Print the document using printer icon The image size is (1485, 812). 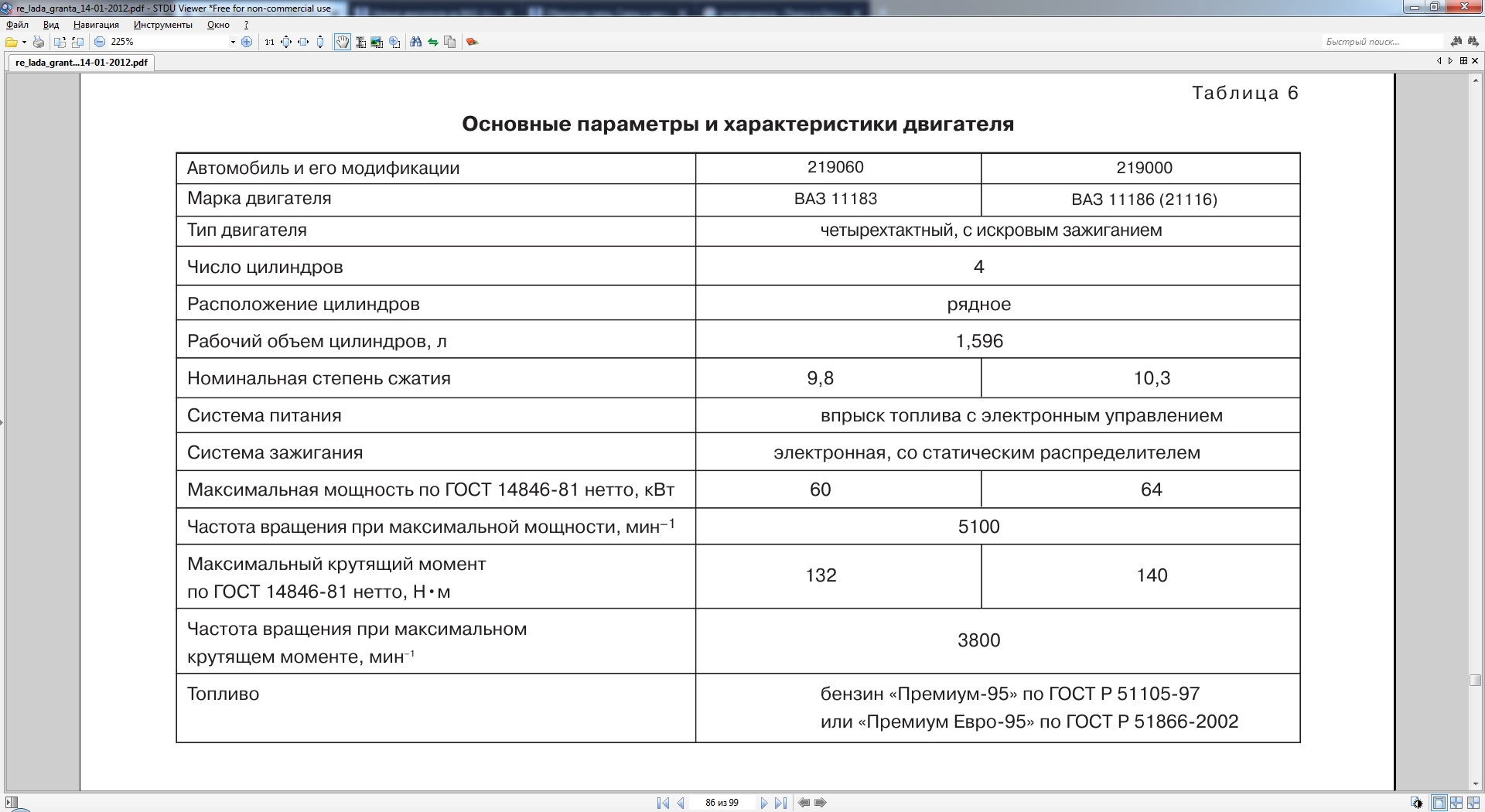tap(39, 42)
